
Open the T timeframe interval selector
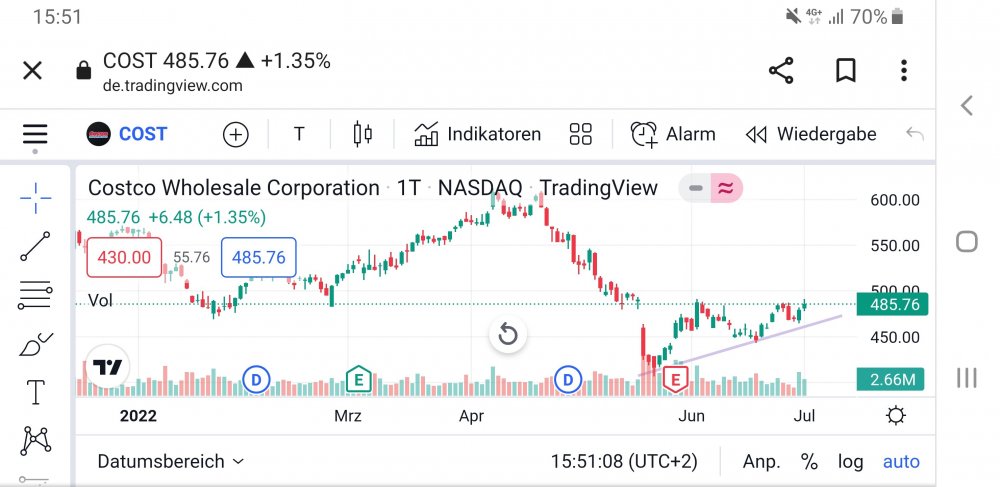(299, 134)
